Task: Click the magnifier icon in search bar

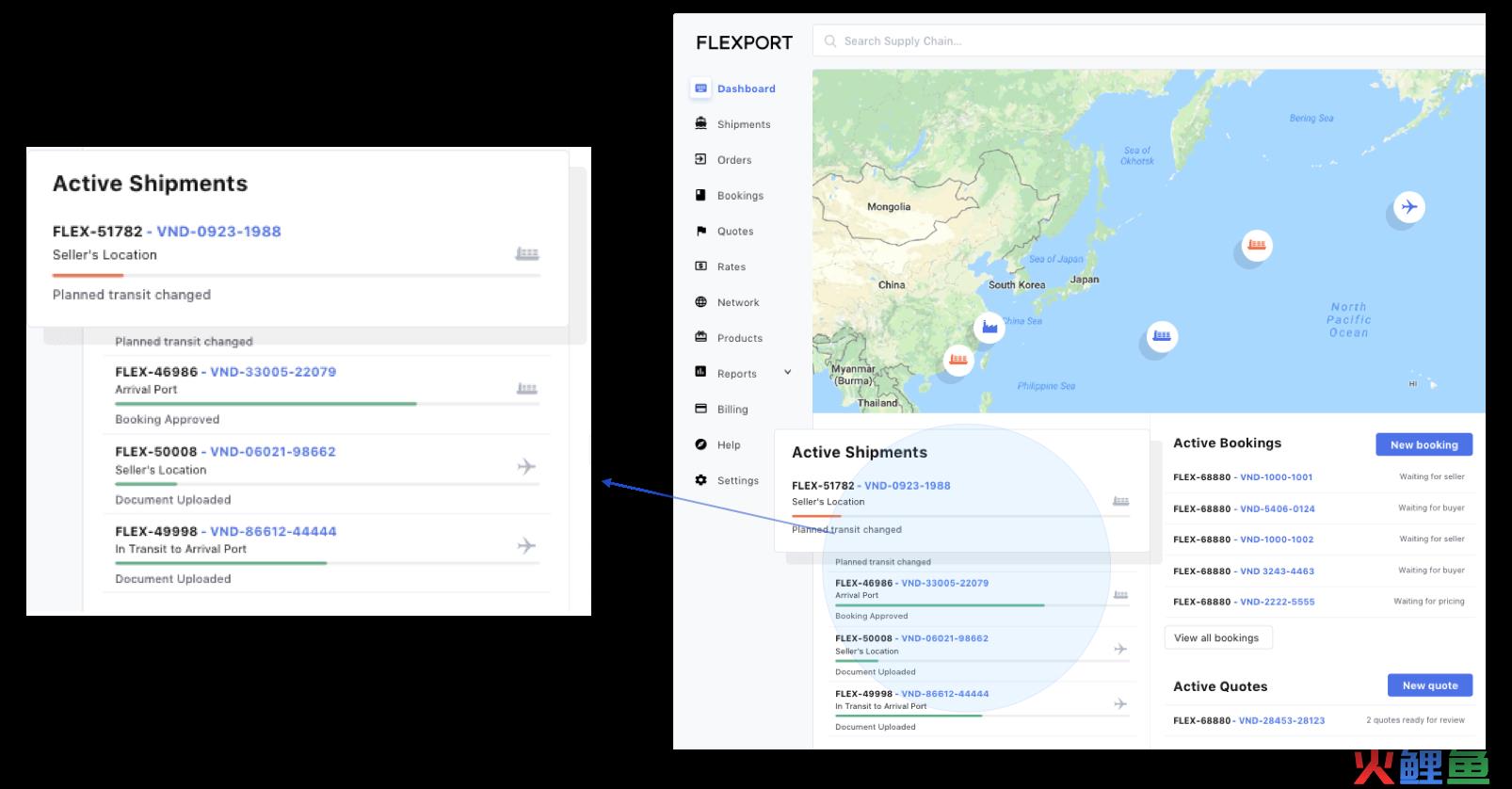Action: click(x=829, y=40)
